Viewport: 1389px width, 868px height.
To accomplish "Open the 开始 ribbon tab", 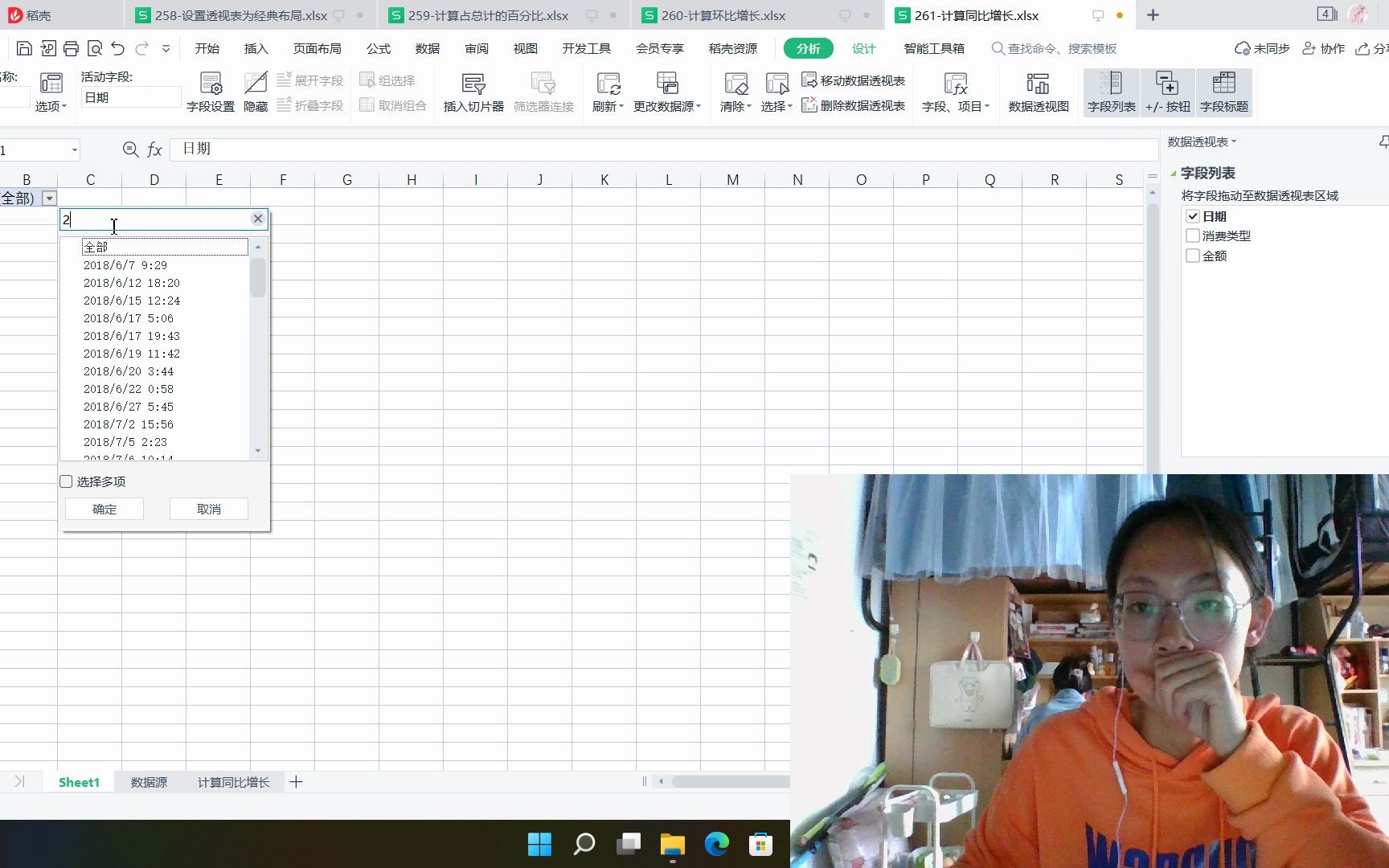I will point(207,48).
